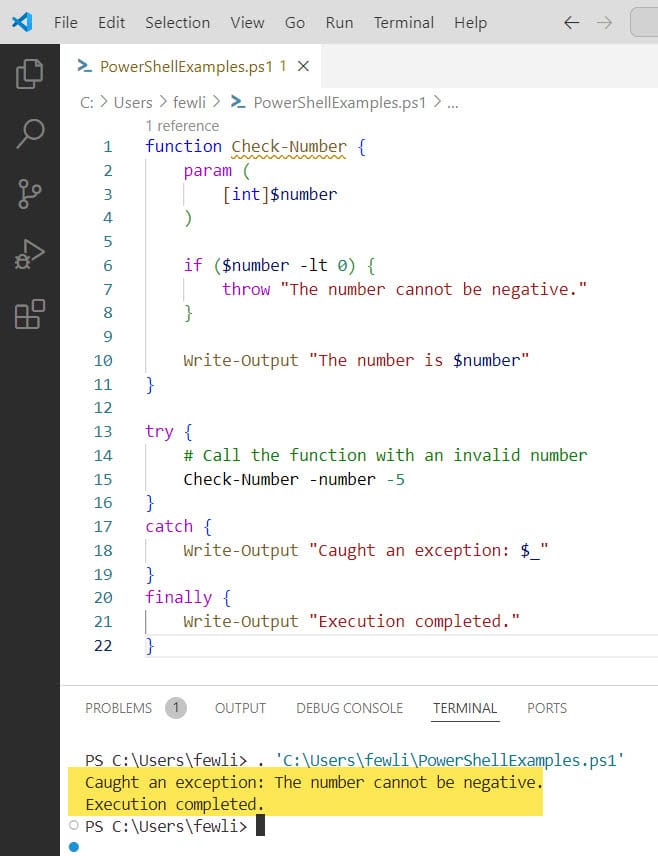Screen dimensions: 658x856
Task: Select the TERMINAL panel tab
Action: point(465,708)
